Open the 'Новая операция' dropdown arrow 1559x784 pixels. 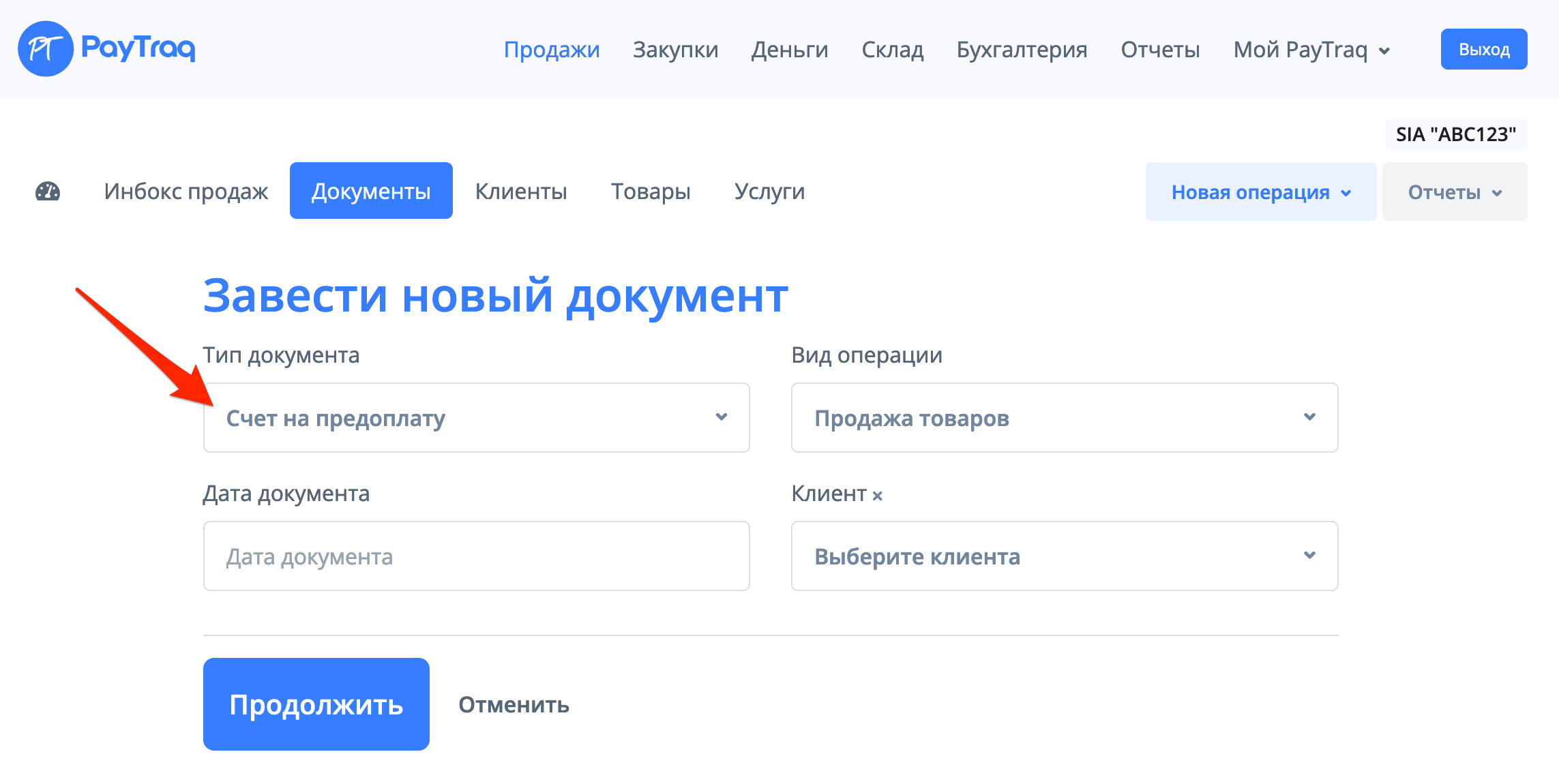coord(1346,193)
